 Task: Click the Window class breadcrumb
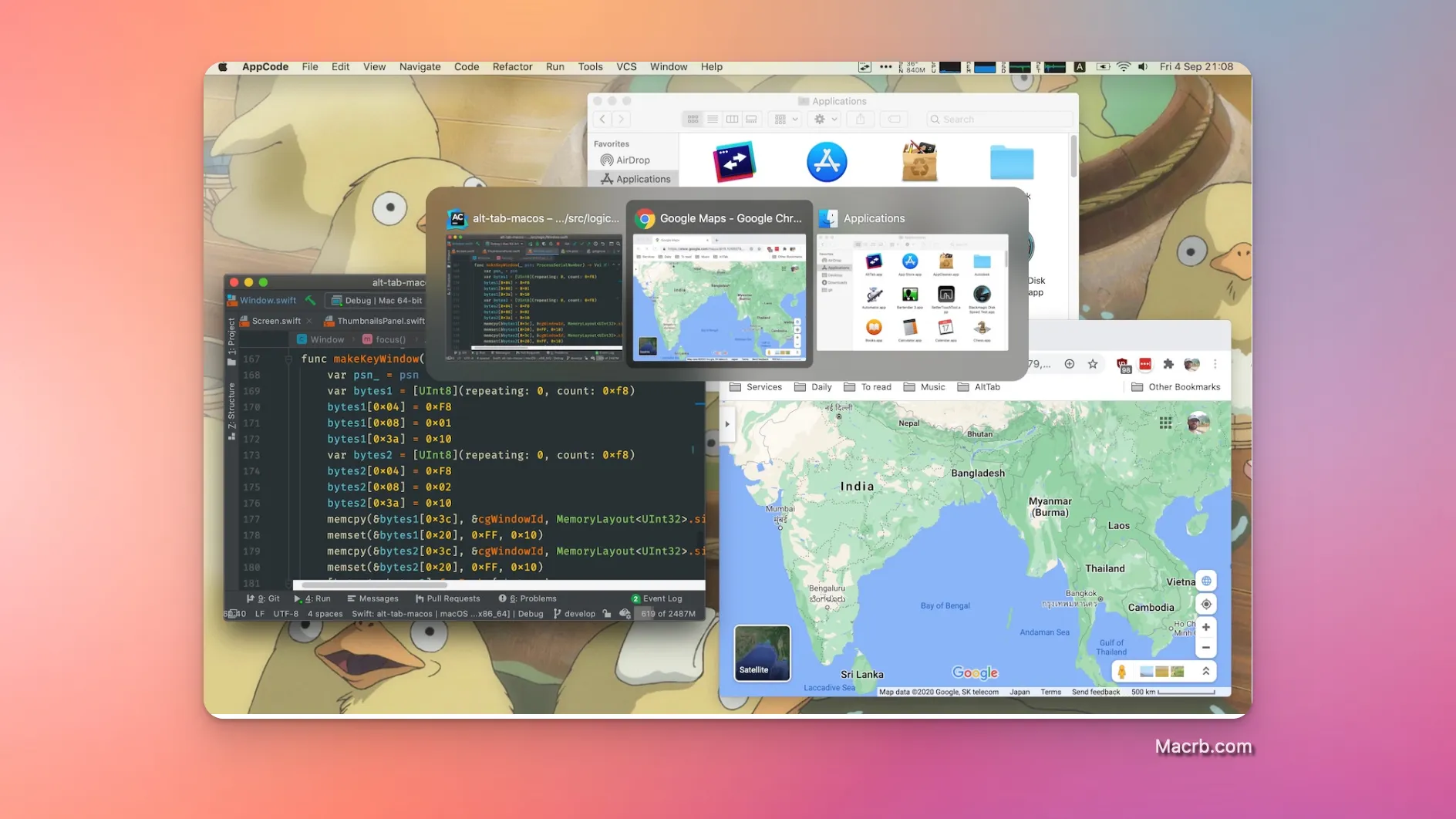(321, 339)
